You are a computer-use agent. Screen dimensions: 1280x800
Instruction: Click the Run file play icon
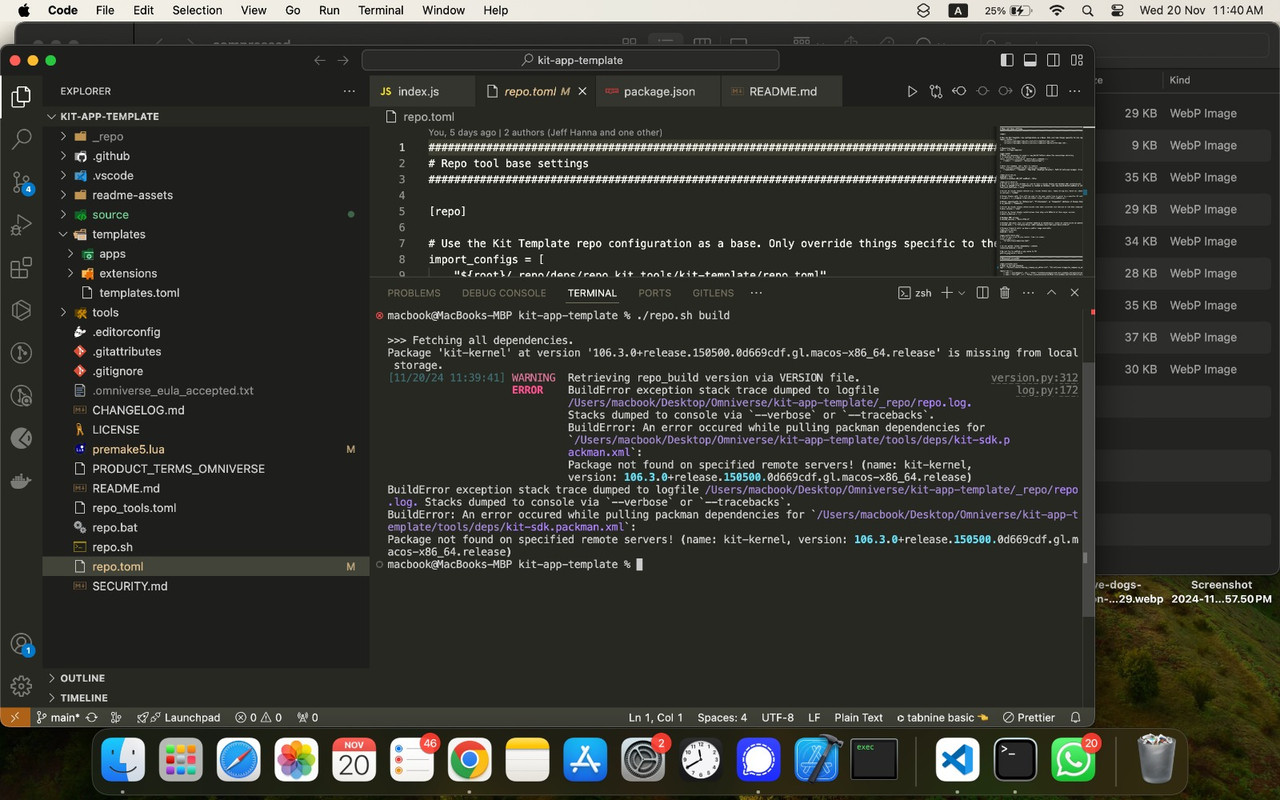911,91
